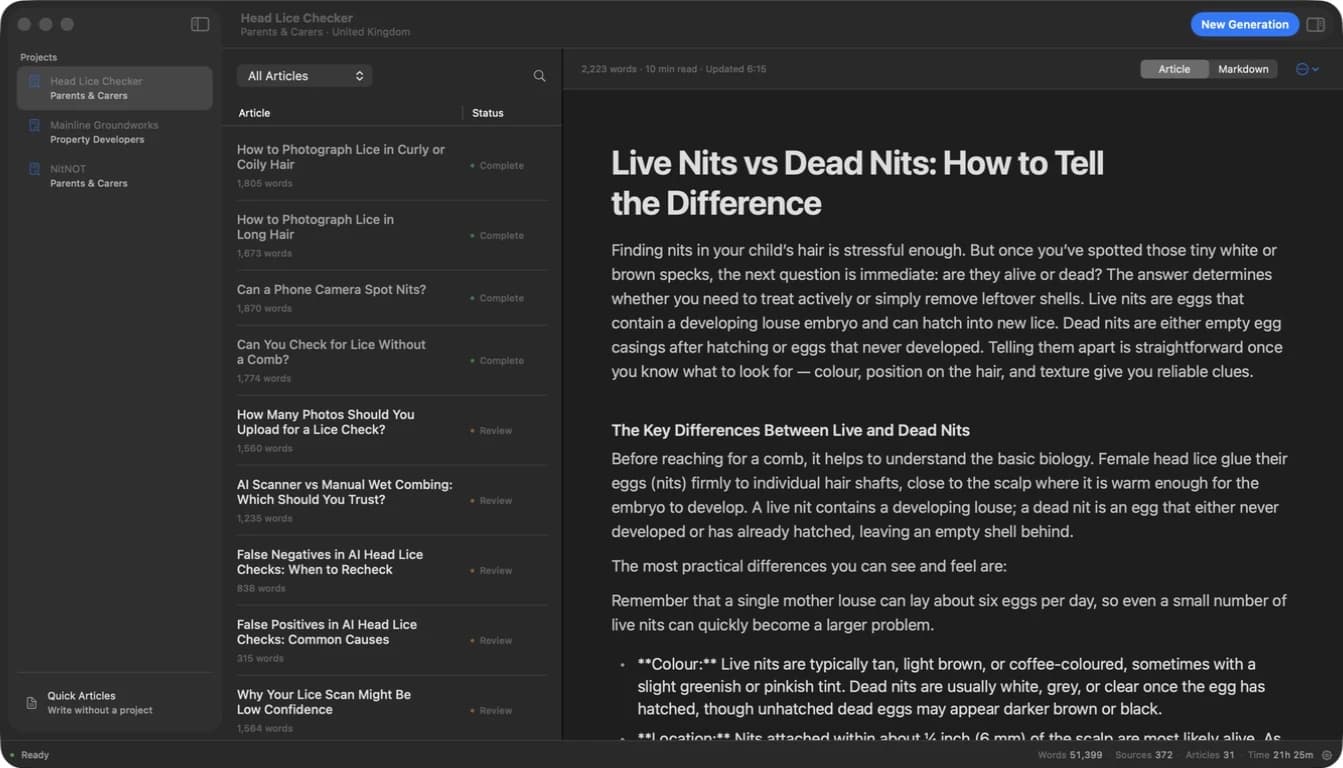The height and width of the screenshot is (768, 1343).
Task: Sort by the Article column header
Action: click(x=254, y=113)
